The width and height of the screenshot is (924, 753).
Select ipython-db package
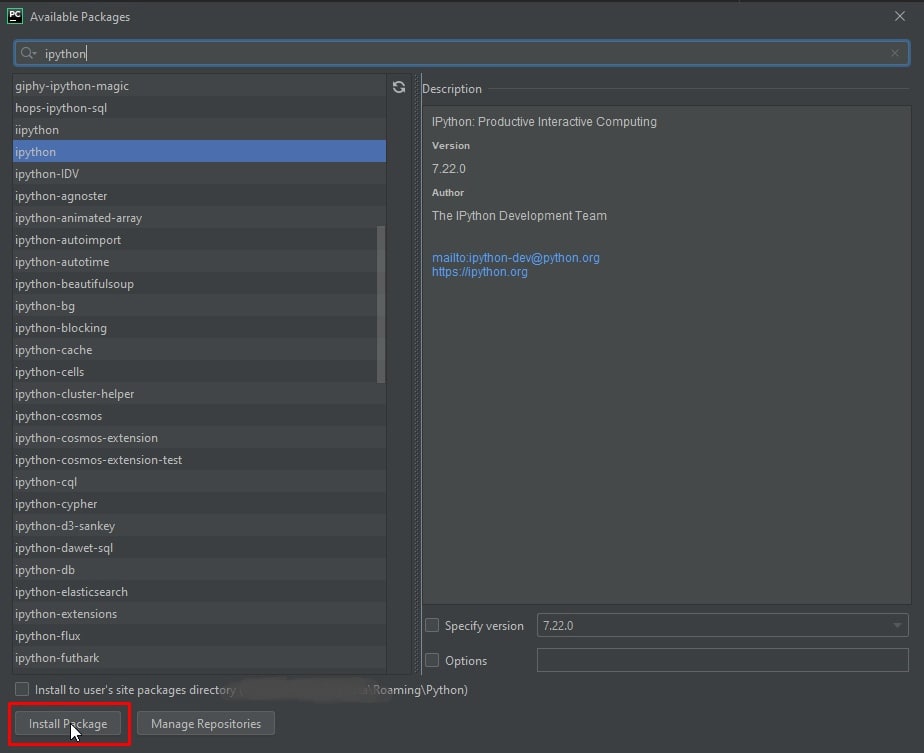point(199,570)
